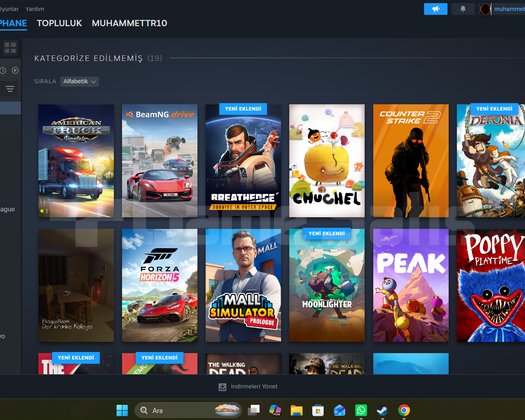The height and width of the screenshot is (420, 525).
Task: Open the sidebar filter lines icon
Action: [x=10, y=89]
